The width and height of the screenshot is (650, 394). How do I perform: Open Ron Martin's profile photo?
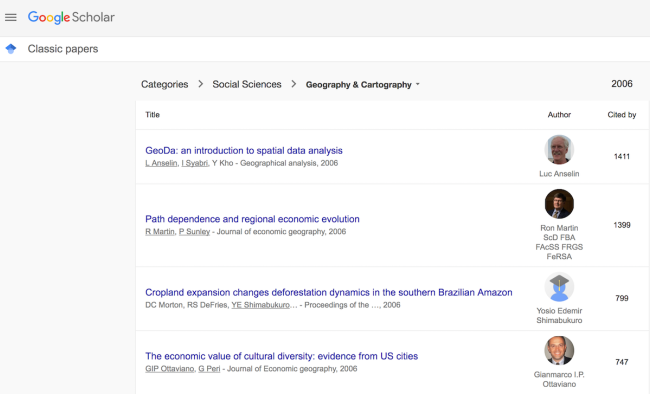pyautogui.click(x=559, y=204)
